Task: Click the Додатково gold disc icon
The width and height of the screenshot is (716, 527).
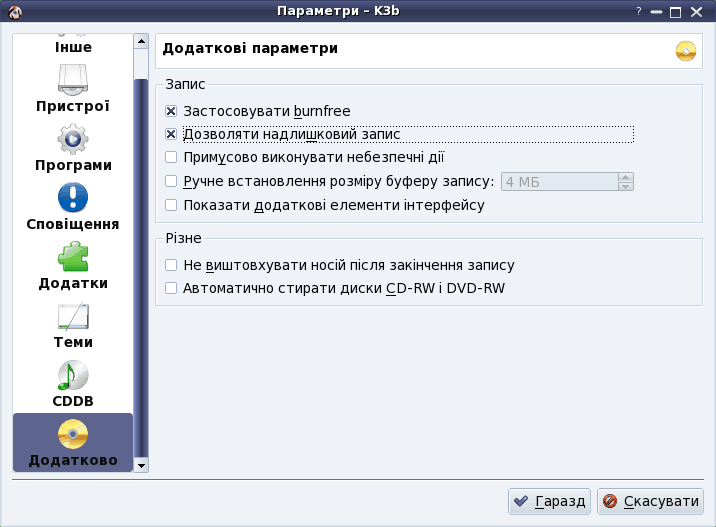Action: pos(72,434)
